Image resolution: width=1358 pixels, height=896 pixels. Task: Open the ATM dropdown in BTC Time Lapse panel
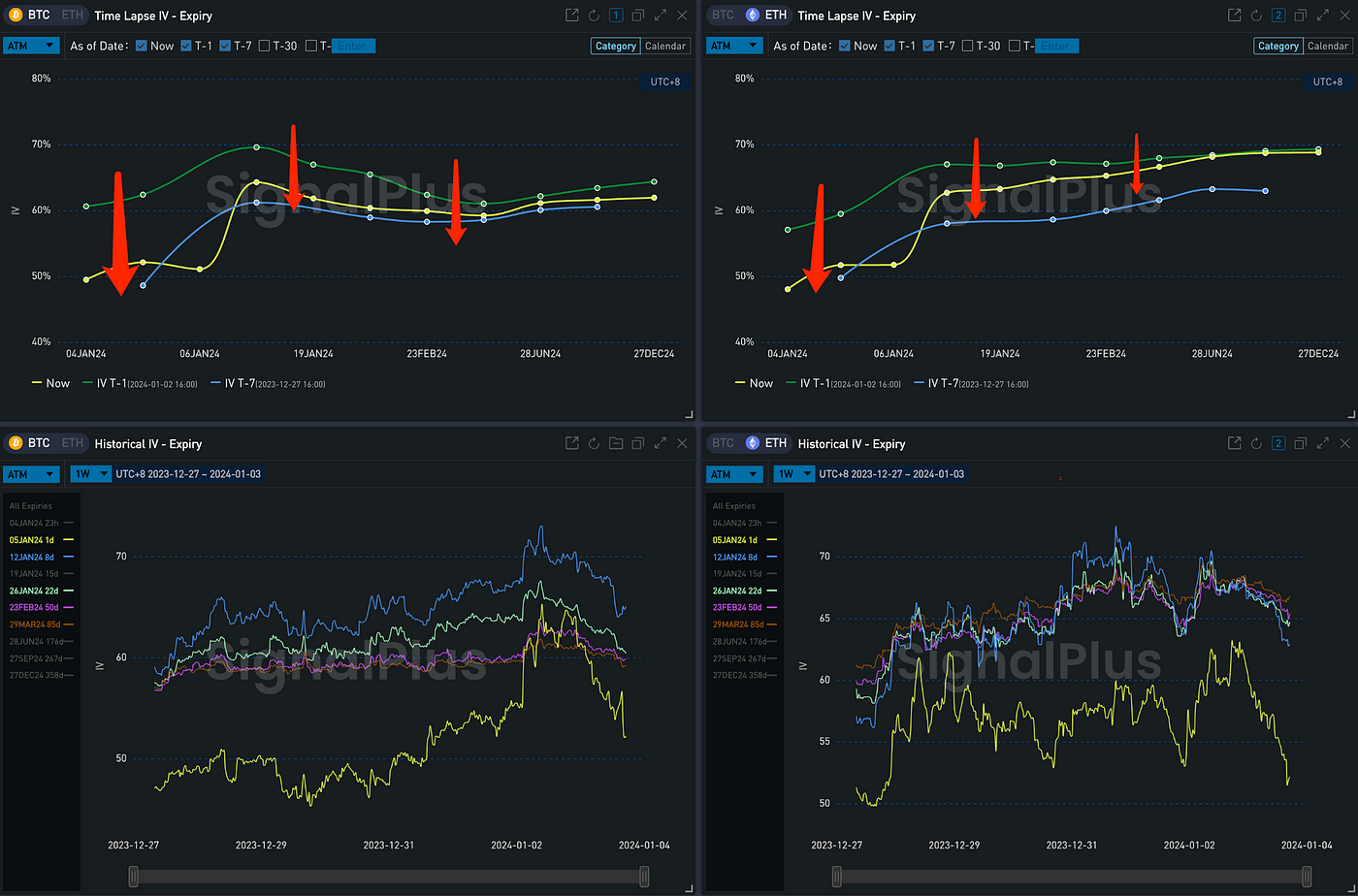pyautogui.click(x=32, y=46)
